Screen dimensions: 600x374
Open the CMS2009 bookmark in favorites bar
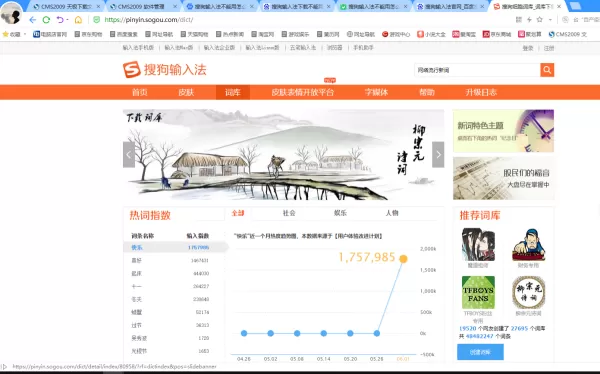coord(567,34)
